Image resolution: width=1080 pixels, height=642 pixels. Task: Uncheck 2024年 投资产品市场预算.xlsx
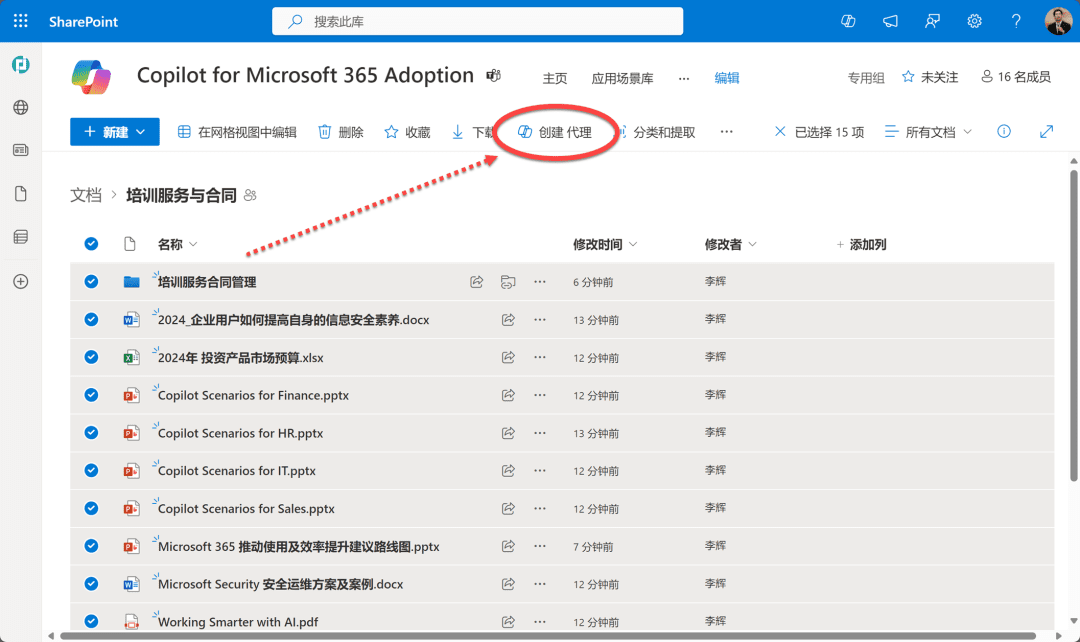91,358
